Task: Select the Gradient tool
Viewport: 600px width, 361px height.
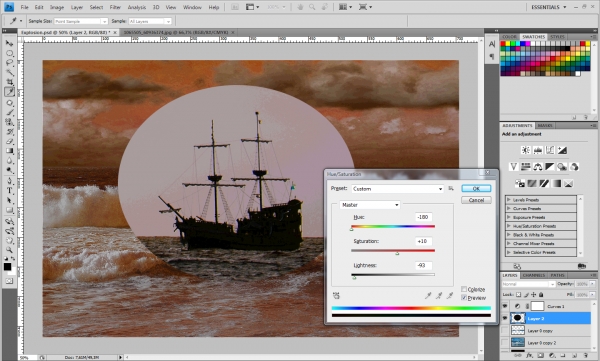Action: point(9,151)
